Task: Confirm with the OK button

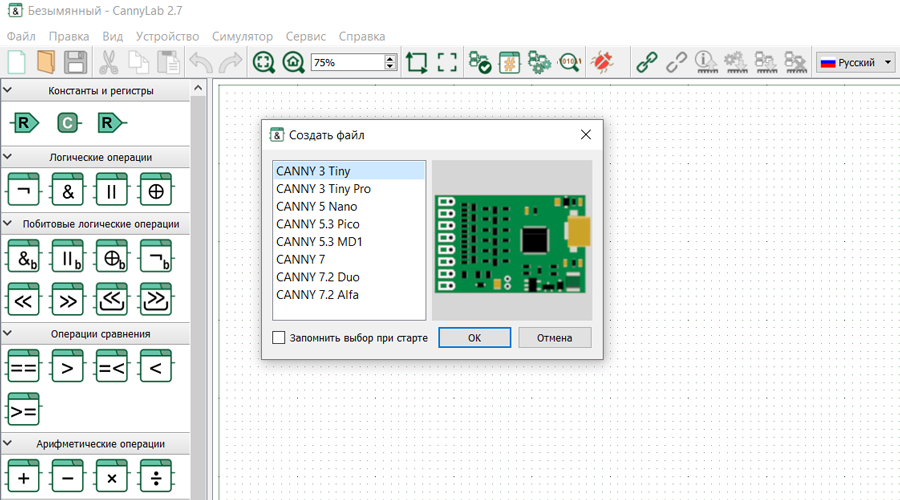Action: click(x=475, y=338)
